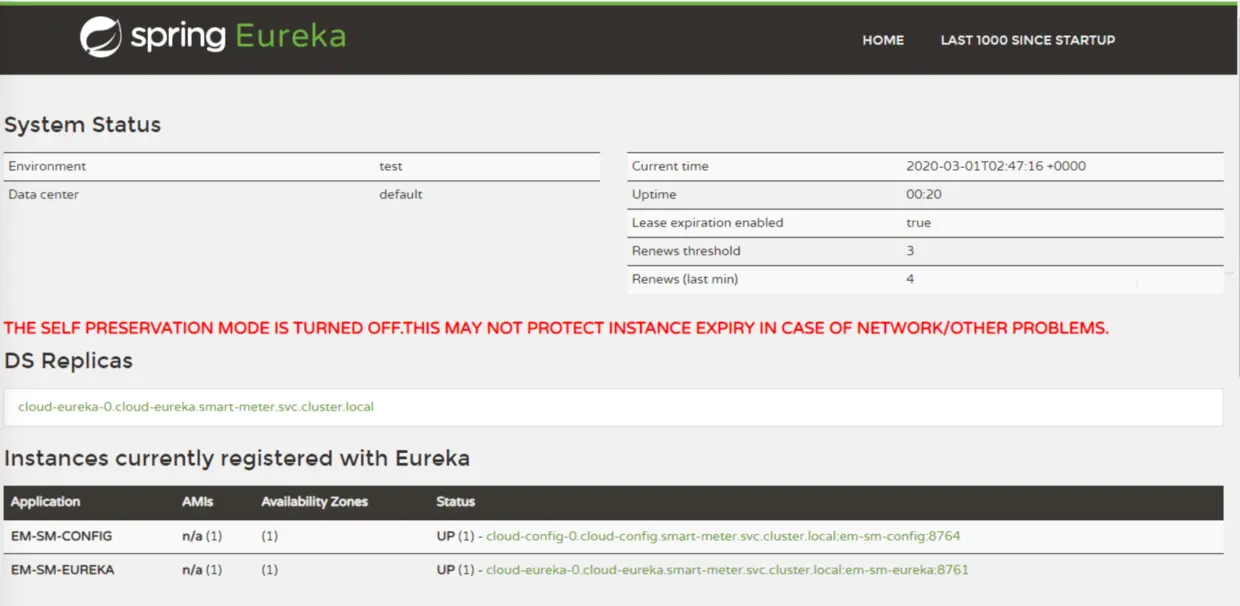Select the lease expiration value 'true'

click(x=918, y=222)
